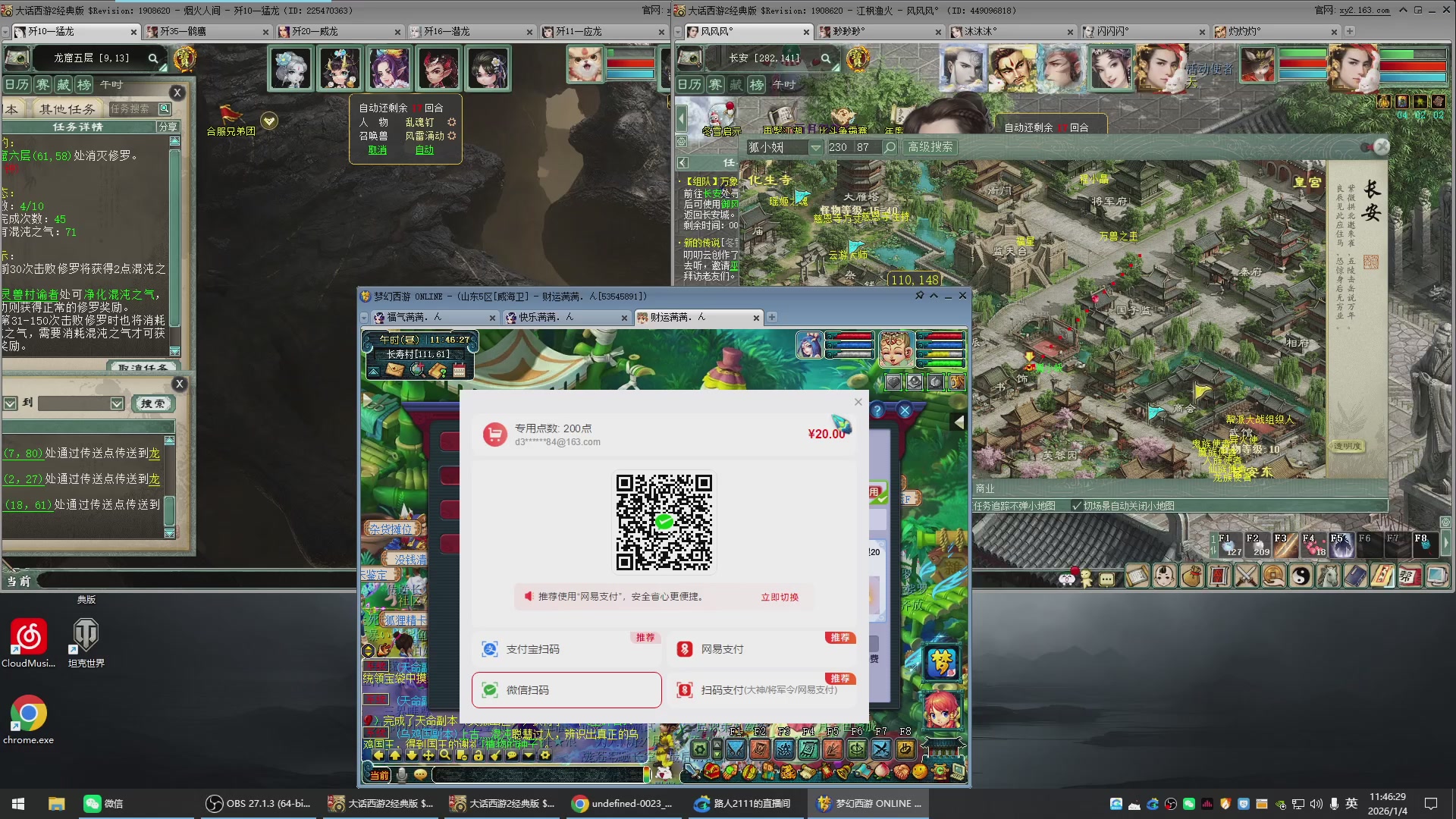This screenshot has height=819, width=1456.
Task: Click 立即切换 link for NetEase pay
Action: tap(779, 597)
